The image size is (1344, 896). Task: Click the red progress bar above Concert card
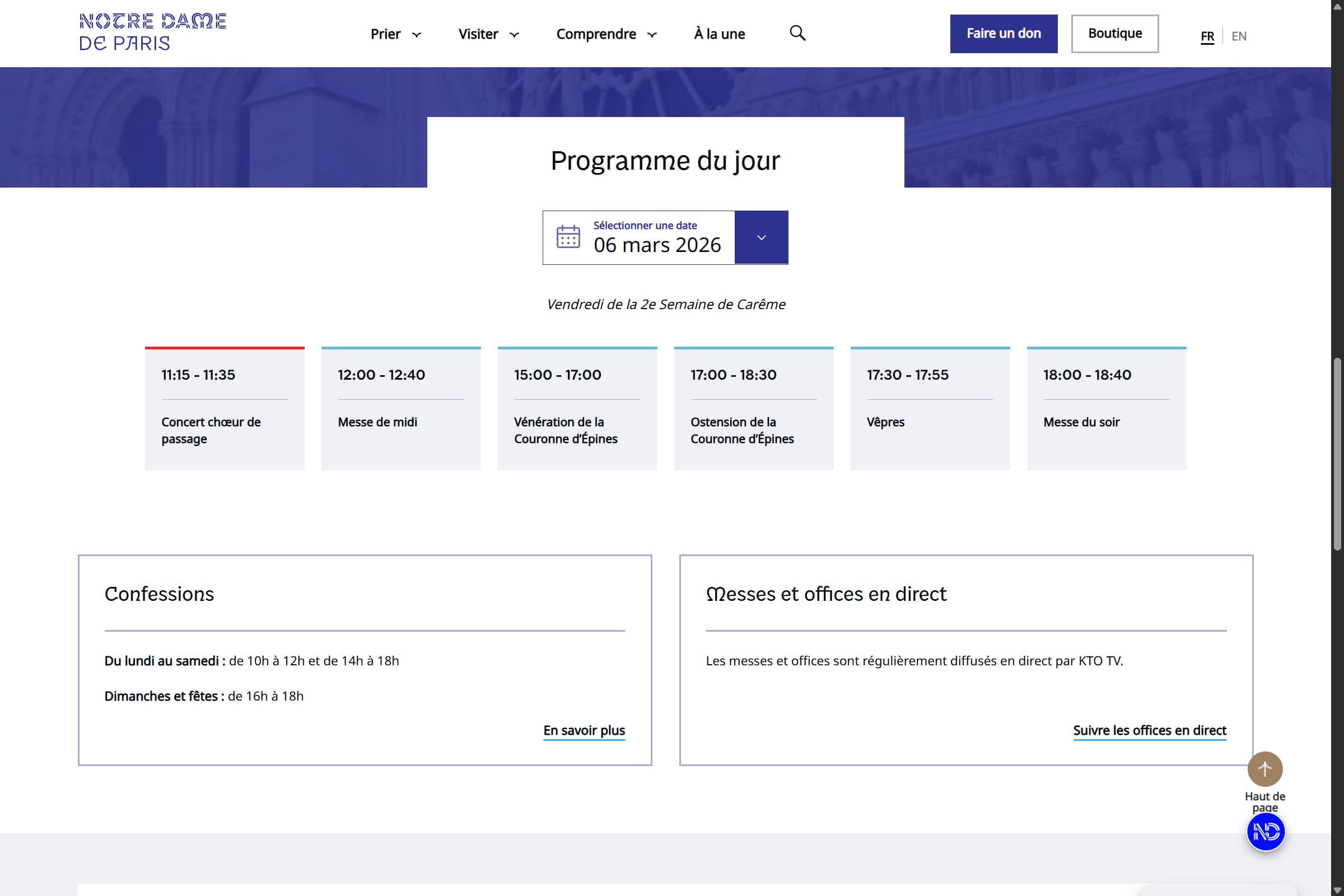[x=225, y=347]
